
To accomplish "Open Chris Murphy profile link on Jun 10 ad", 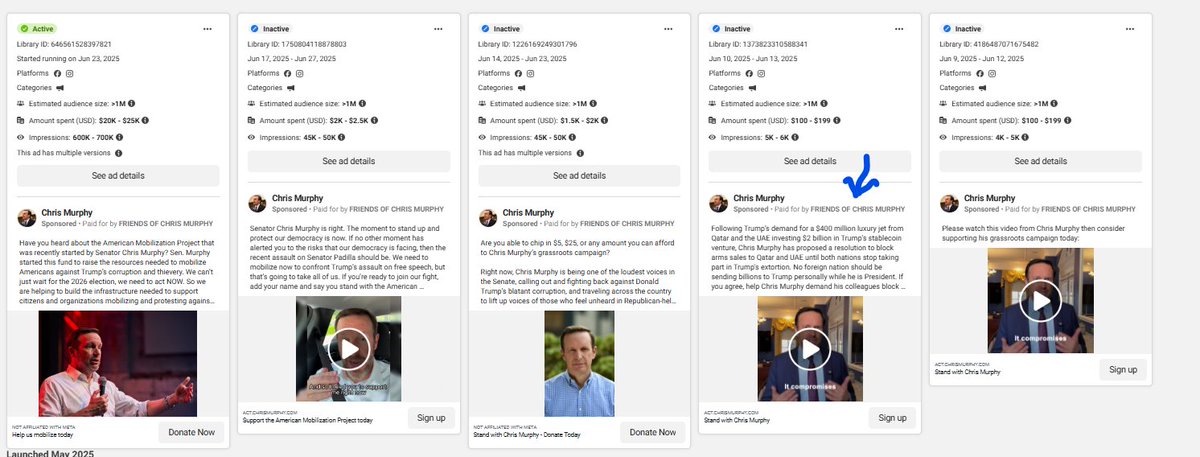I will click(x=759, y=198).
